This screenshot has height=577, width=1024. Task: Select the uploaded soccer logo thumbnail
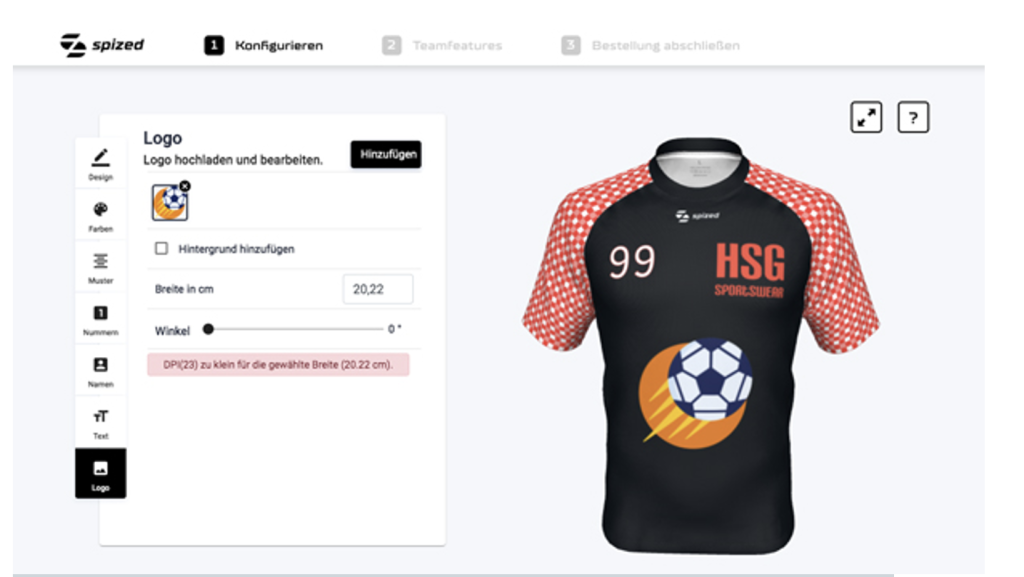pyautogui.click(x=170, y=202)
